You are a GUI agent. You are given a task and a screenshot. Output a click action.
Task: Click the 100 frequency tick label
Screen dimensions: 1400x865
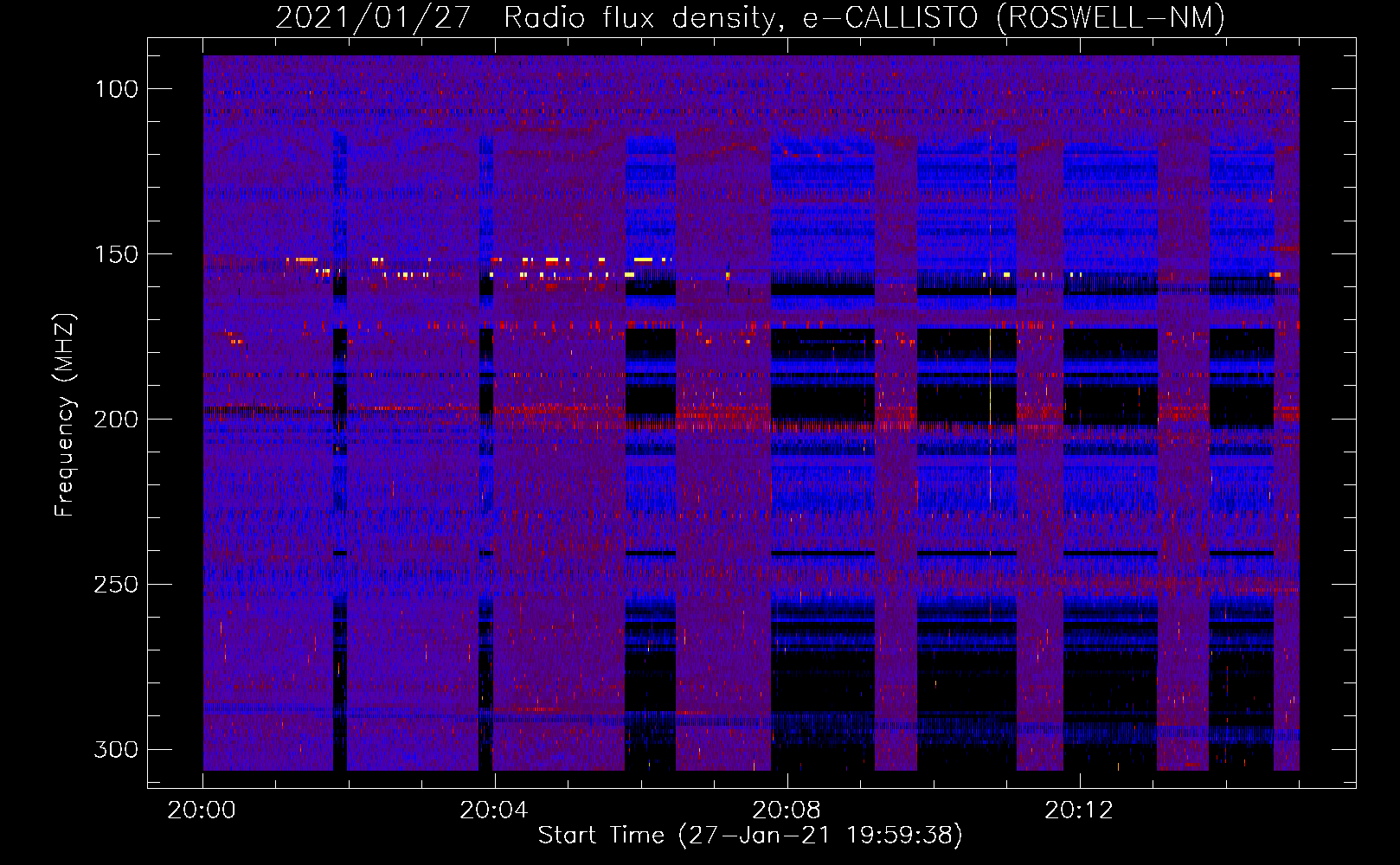[116, 89]
